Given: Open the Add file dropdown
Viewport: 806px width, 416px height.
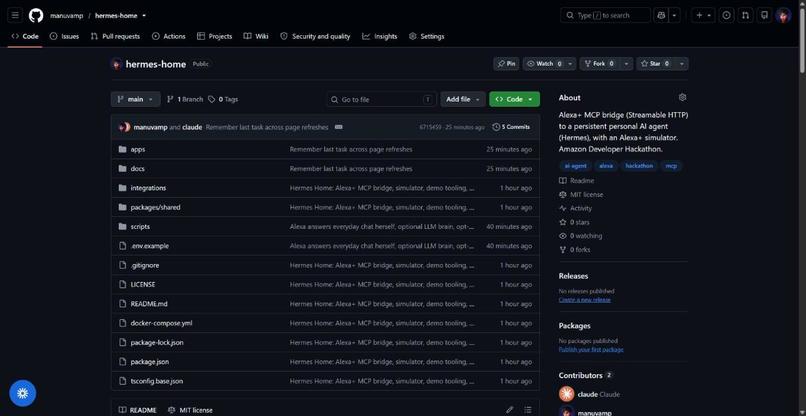Looking at the screenshot, I should pos(463,99).
